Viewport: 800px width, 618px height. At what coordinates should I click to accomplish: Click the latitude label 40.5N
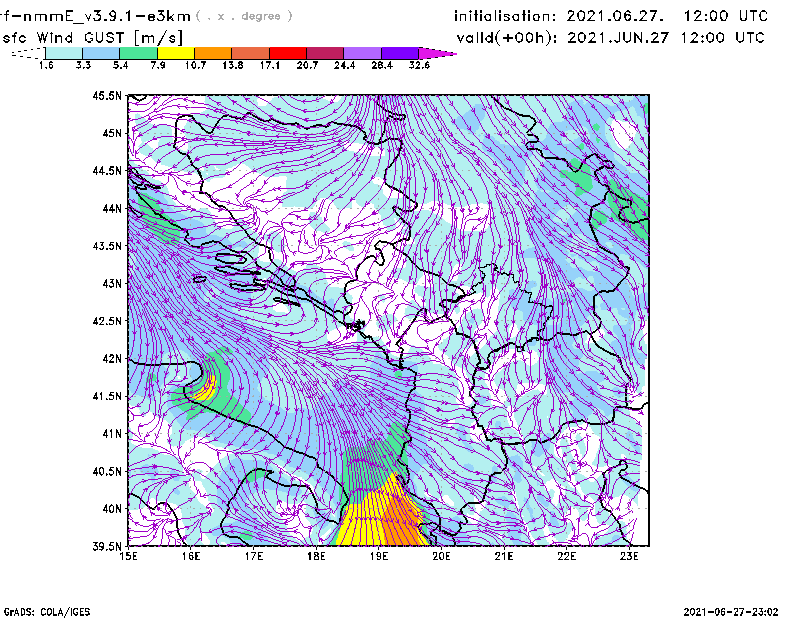[107, 472]
